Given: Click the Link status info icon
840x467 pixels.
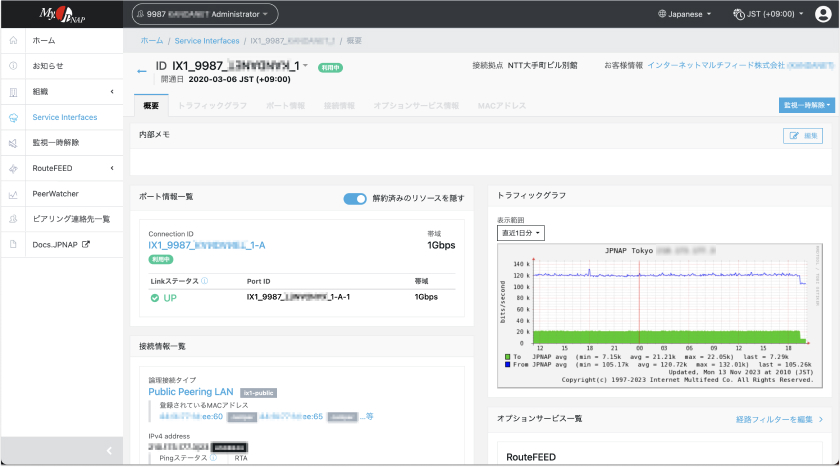Looking at the screenshot, I should 204,282.
